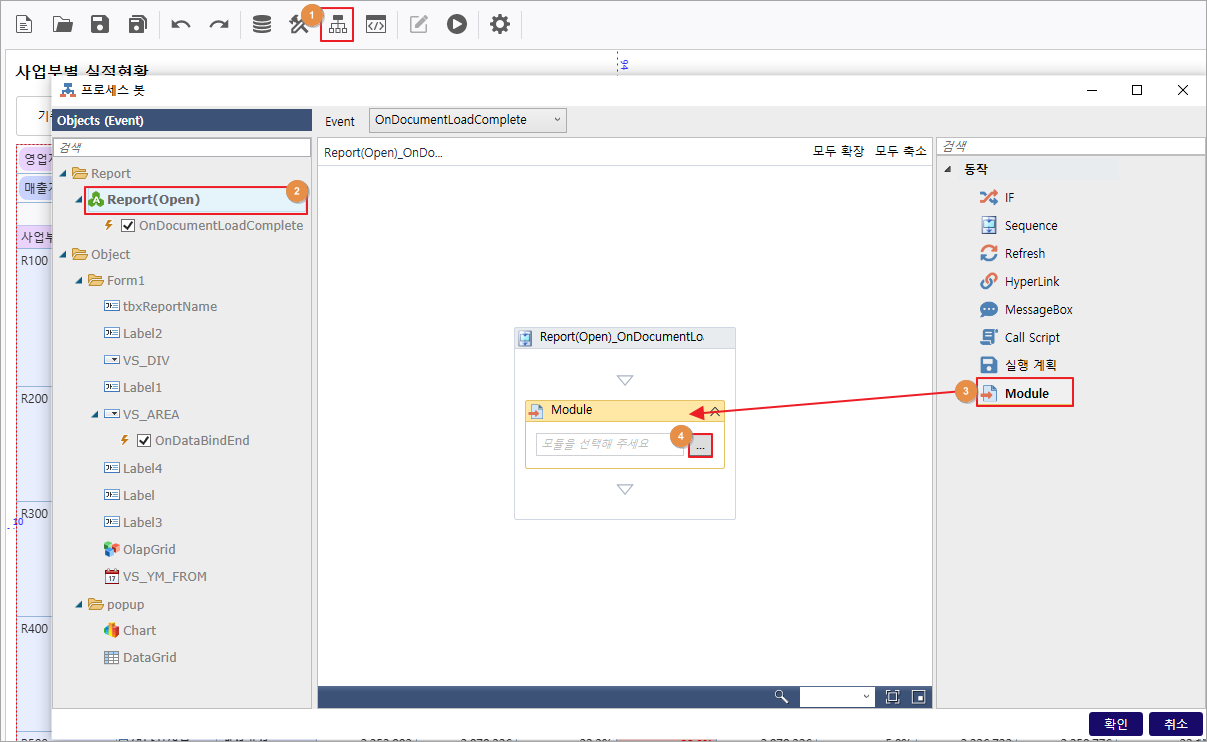This screenshot has width=1207, height=742.
Task: Click the database data source icon
Action: [x=262, y=25]
